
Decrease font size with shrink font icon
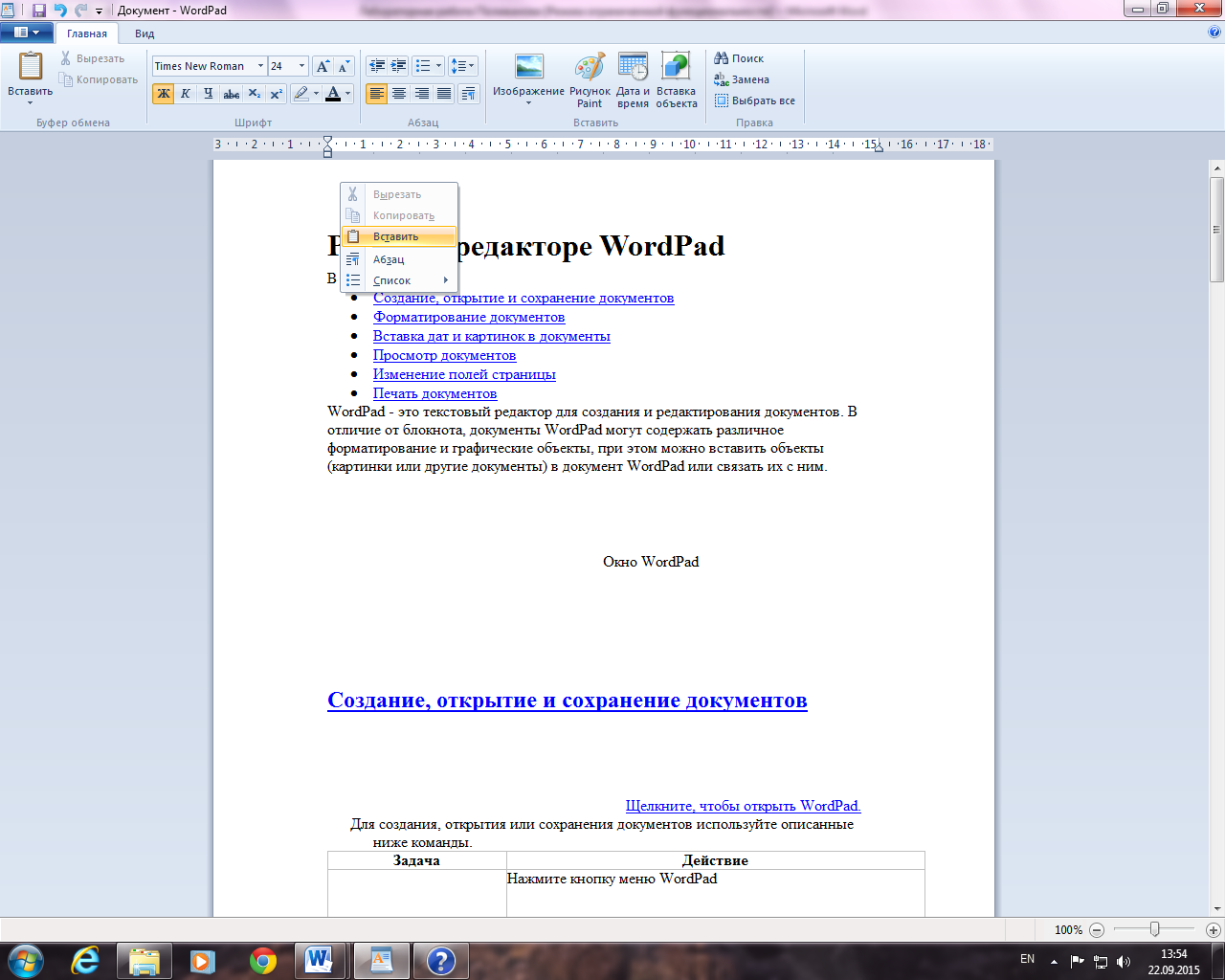(345, 66)
